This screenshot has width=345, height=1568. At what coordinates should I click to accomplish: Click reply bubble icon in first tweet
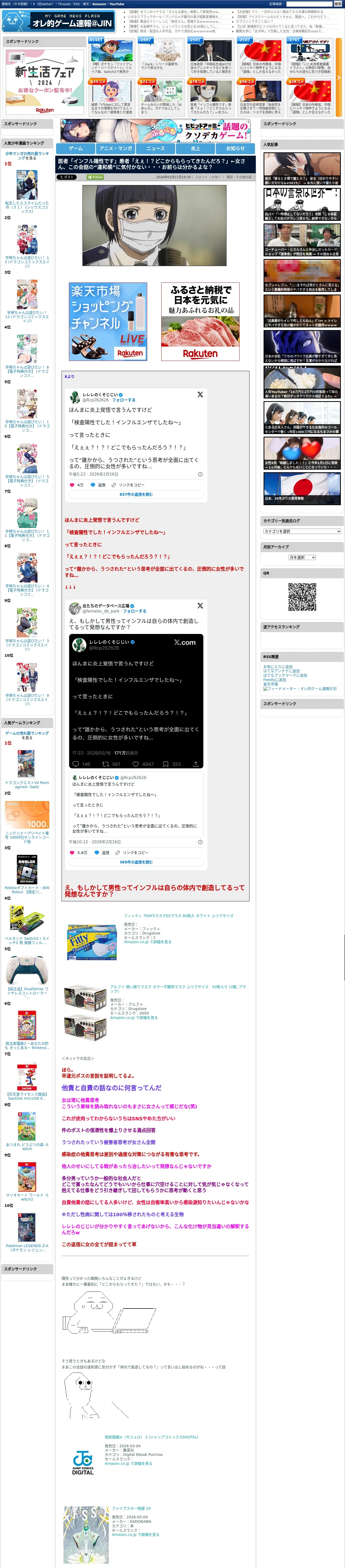tap(93, 485)
